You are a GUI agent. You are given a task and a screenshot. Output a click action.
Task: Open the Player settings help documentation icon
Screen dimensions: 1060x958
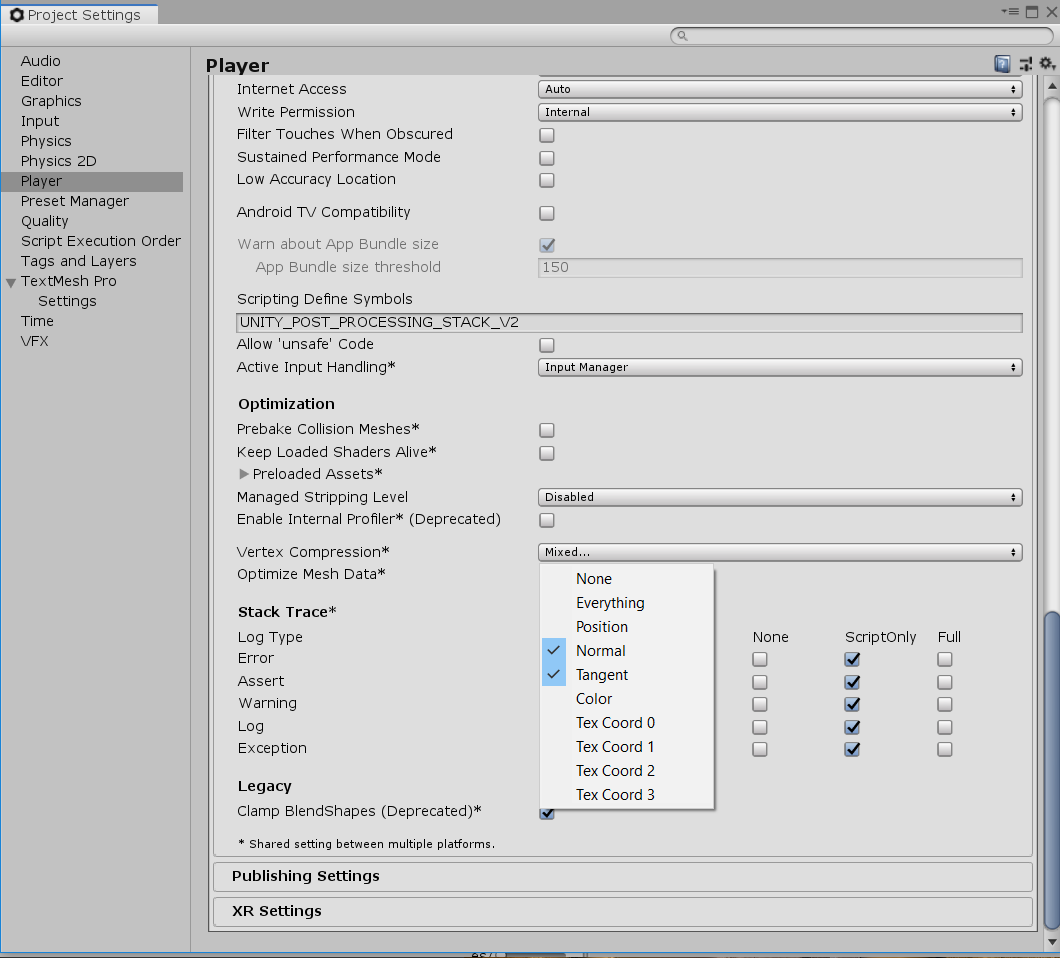pyautogui.click(x=1002, y=63)
